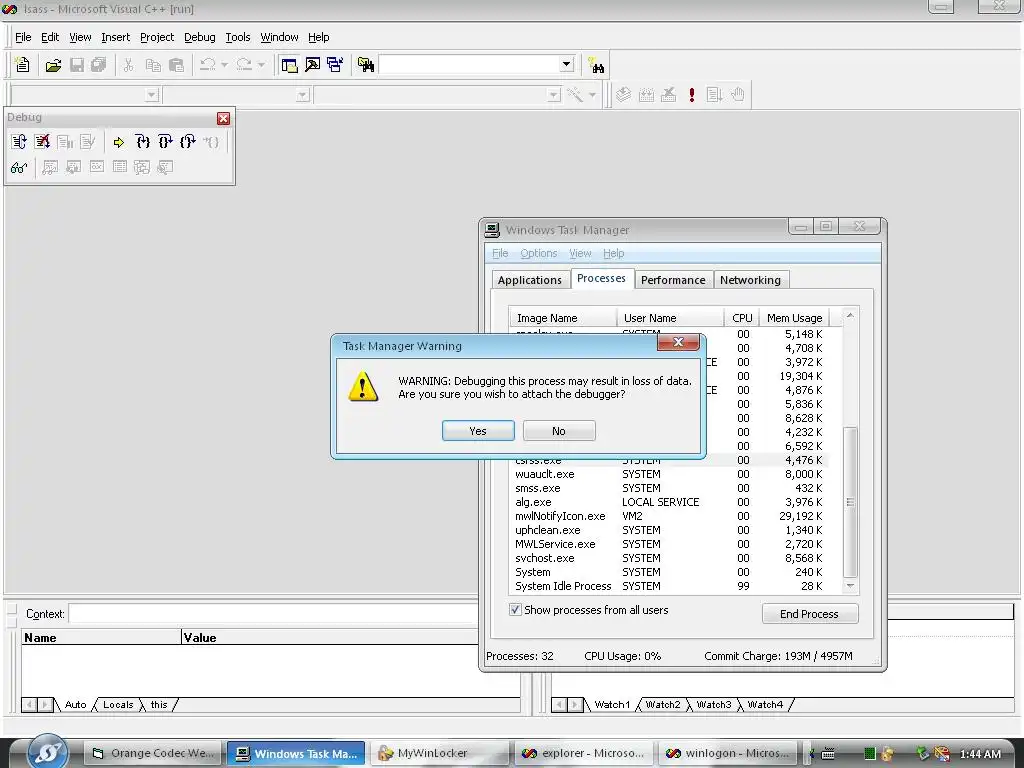Click Yes in Task Manager Warning
1024x768 pixels.
[478, 431]
